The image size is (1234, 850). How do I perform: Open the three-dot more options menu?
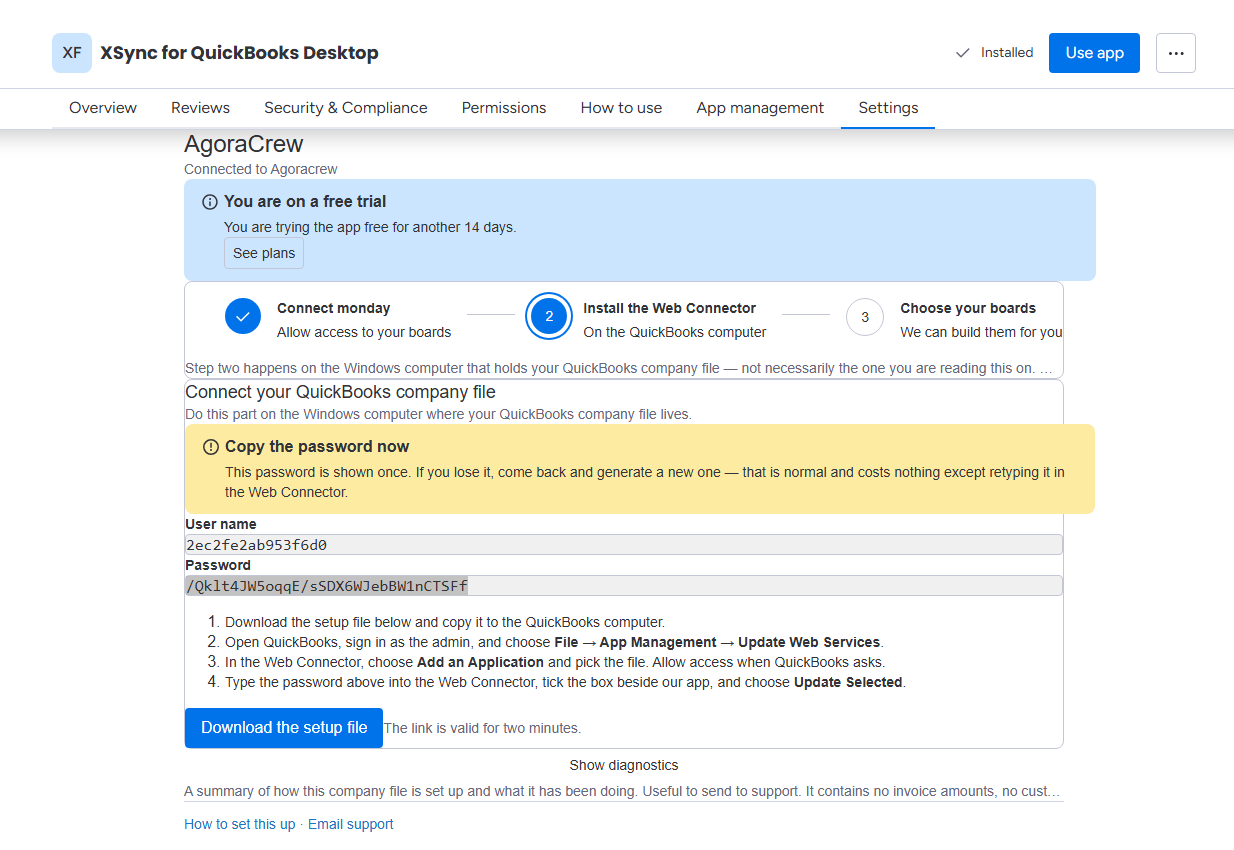pyautogui.click(x=1176, y=53)
